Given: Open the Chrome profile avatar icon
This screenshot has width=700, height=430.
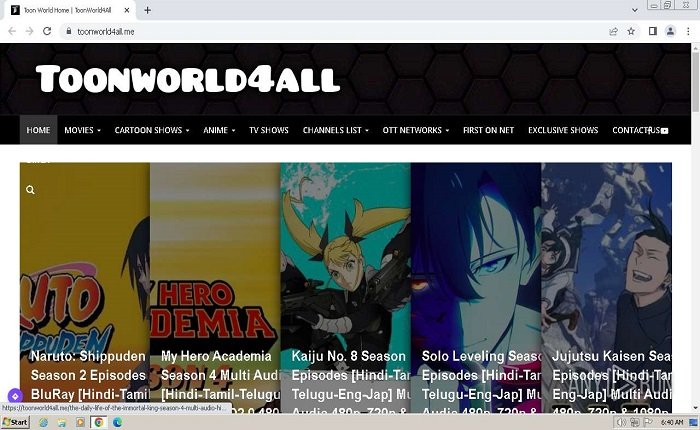Looking at the screenshot, I should tap(671, 31).
